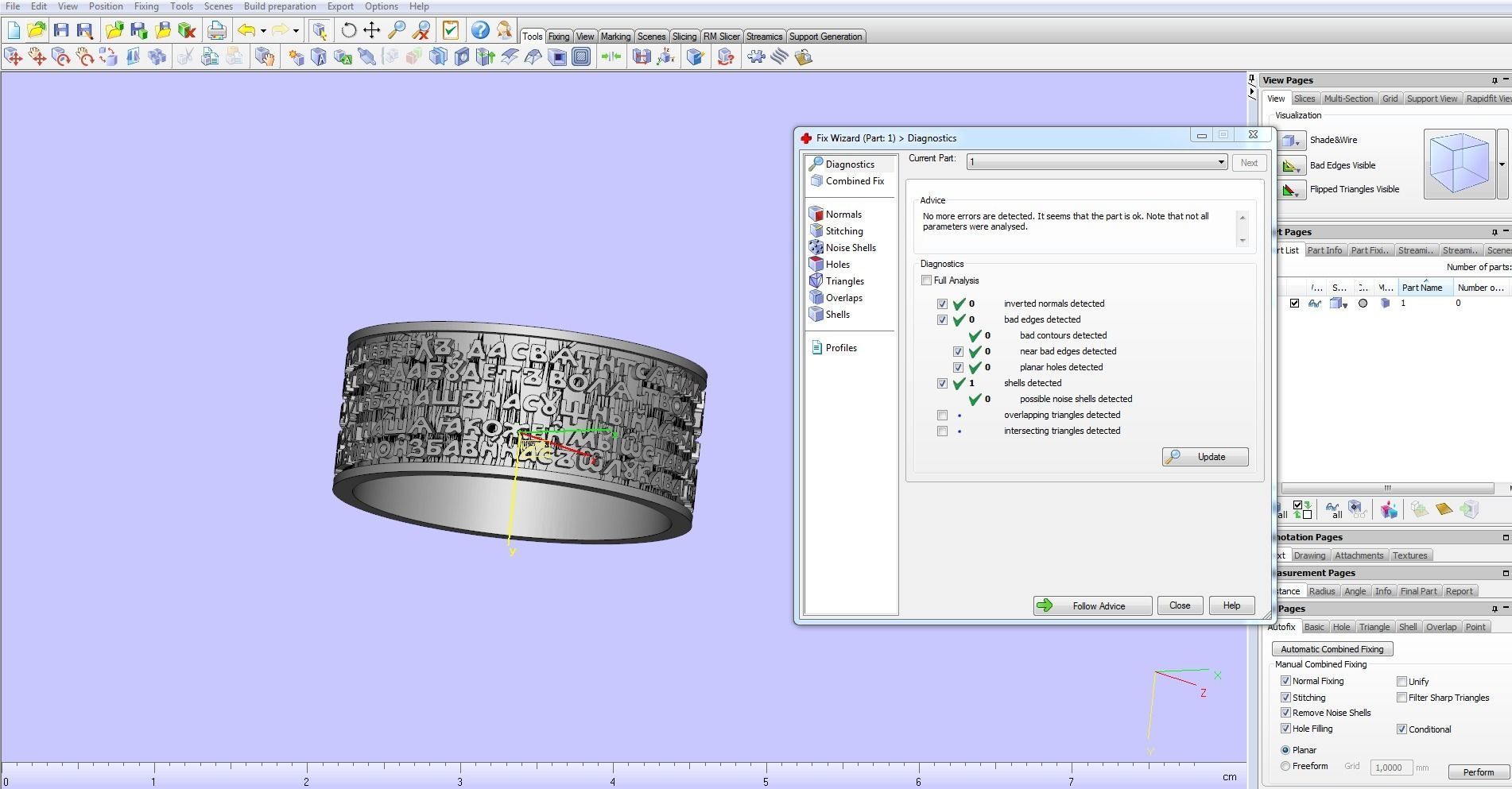Select the Rotate view tool
Image resolution: width=1512 pixels, height=789 pixels.
point(348,31)
